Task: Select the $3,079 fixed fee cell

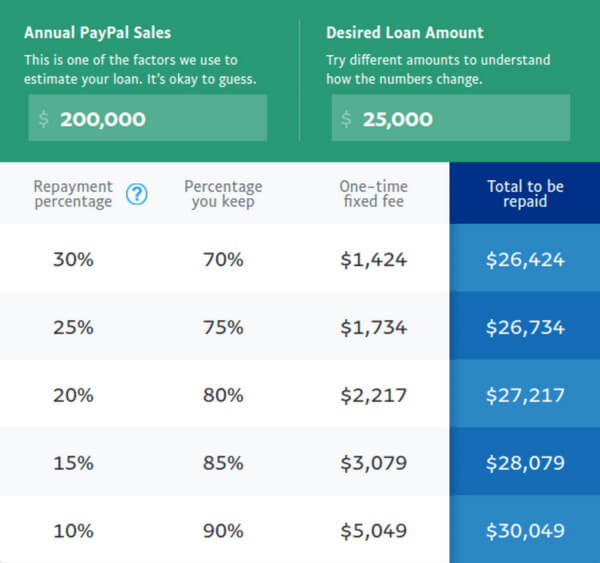Action: 373,463
